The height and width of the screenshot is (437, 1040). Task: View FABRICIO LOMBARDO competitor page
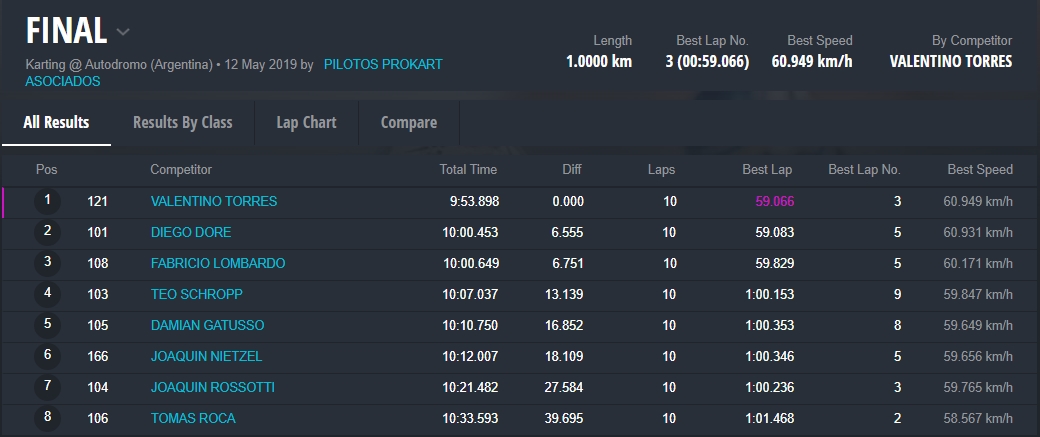click(217, 263)
